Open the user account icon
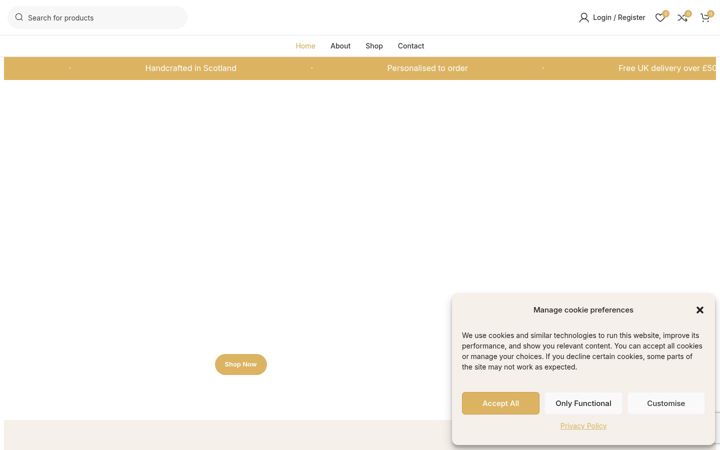 (584, 17)
